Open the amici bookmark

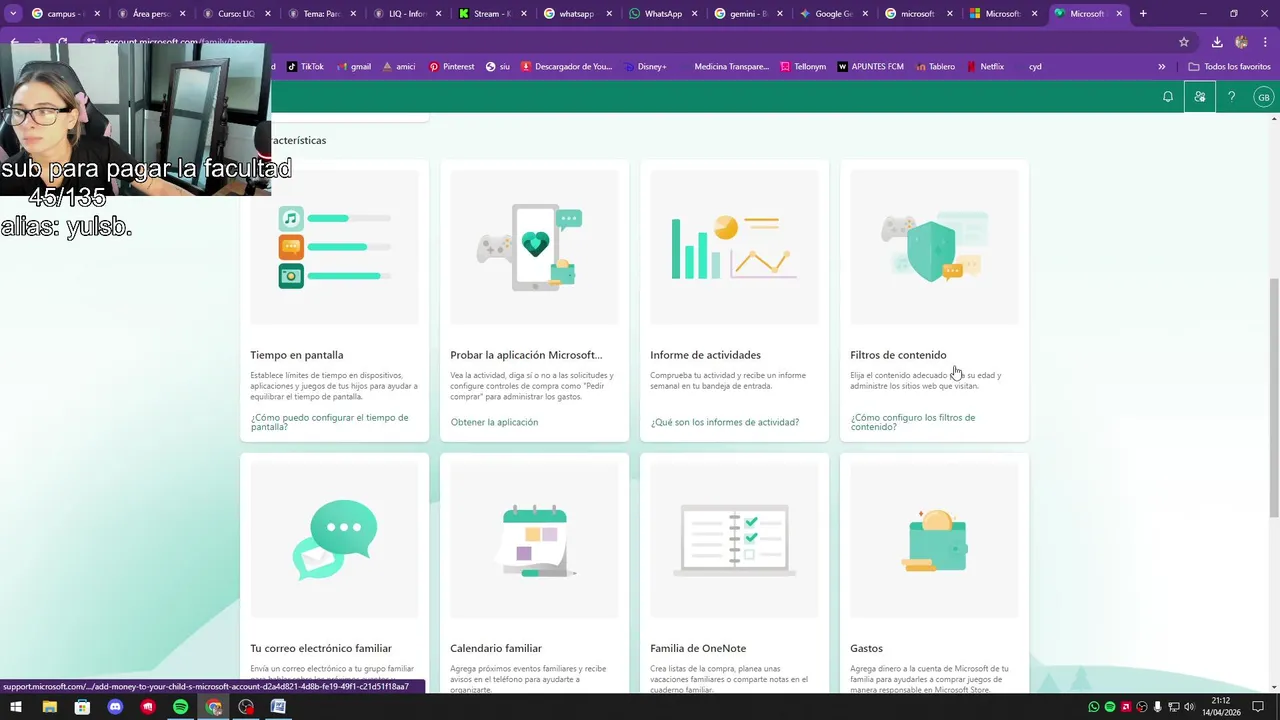pyautogui.click(x=398, y=67)
